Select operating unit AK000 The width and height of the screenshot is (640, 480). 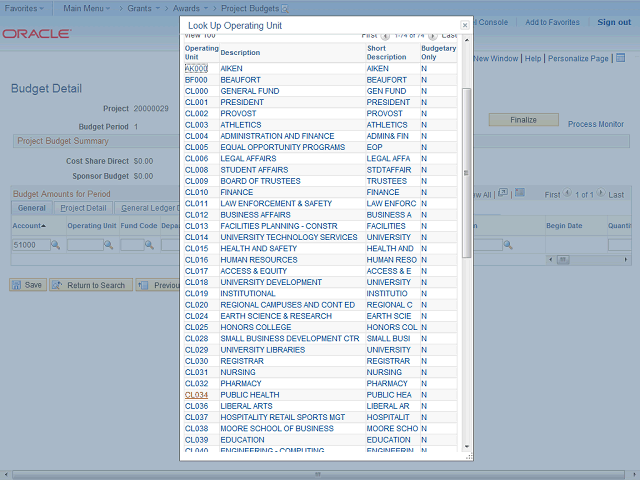[x=196, y=69]
